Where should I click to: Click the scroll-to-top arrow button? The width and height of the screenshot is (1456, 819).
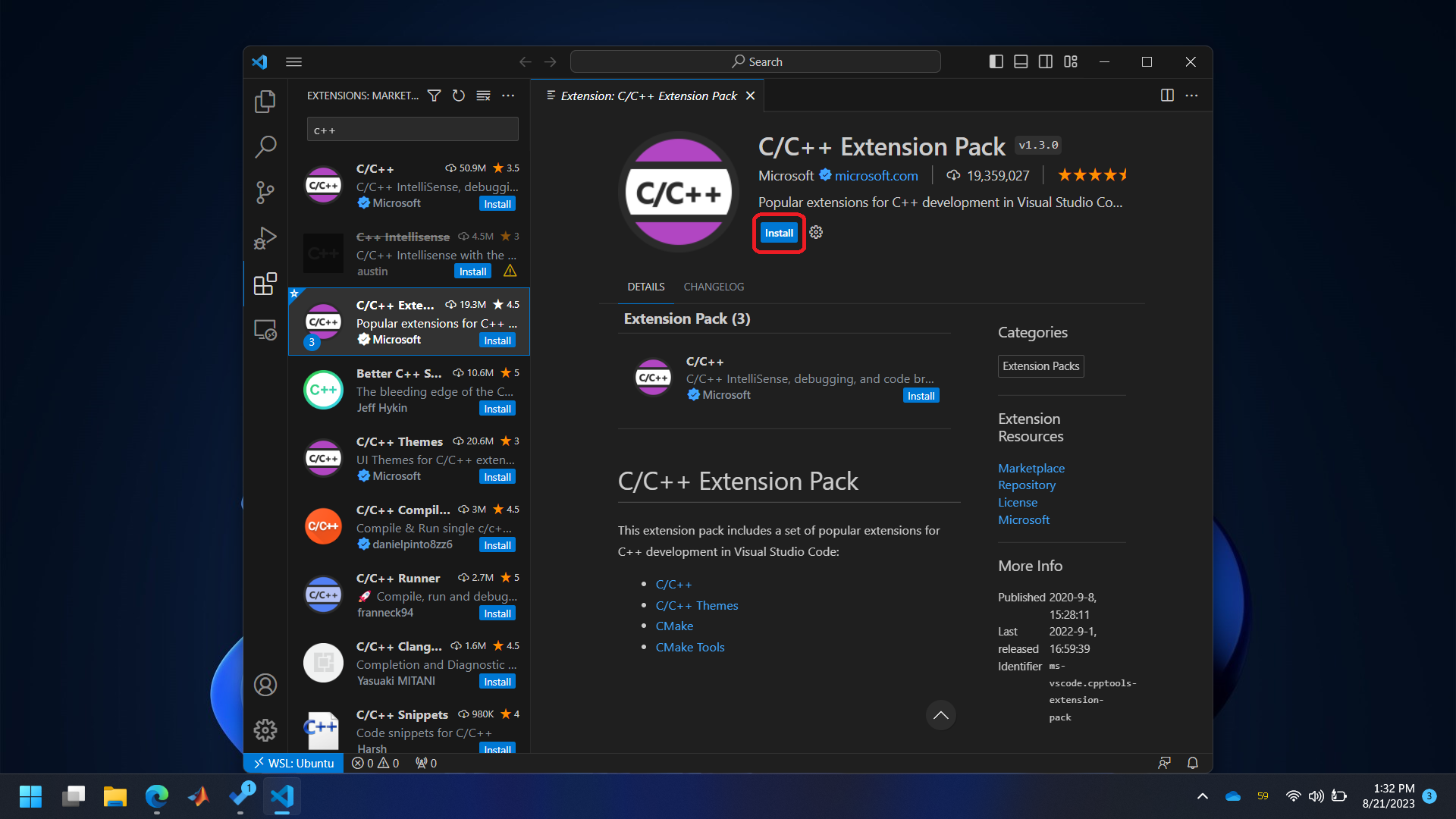point(940,715)
